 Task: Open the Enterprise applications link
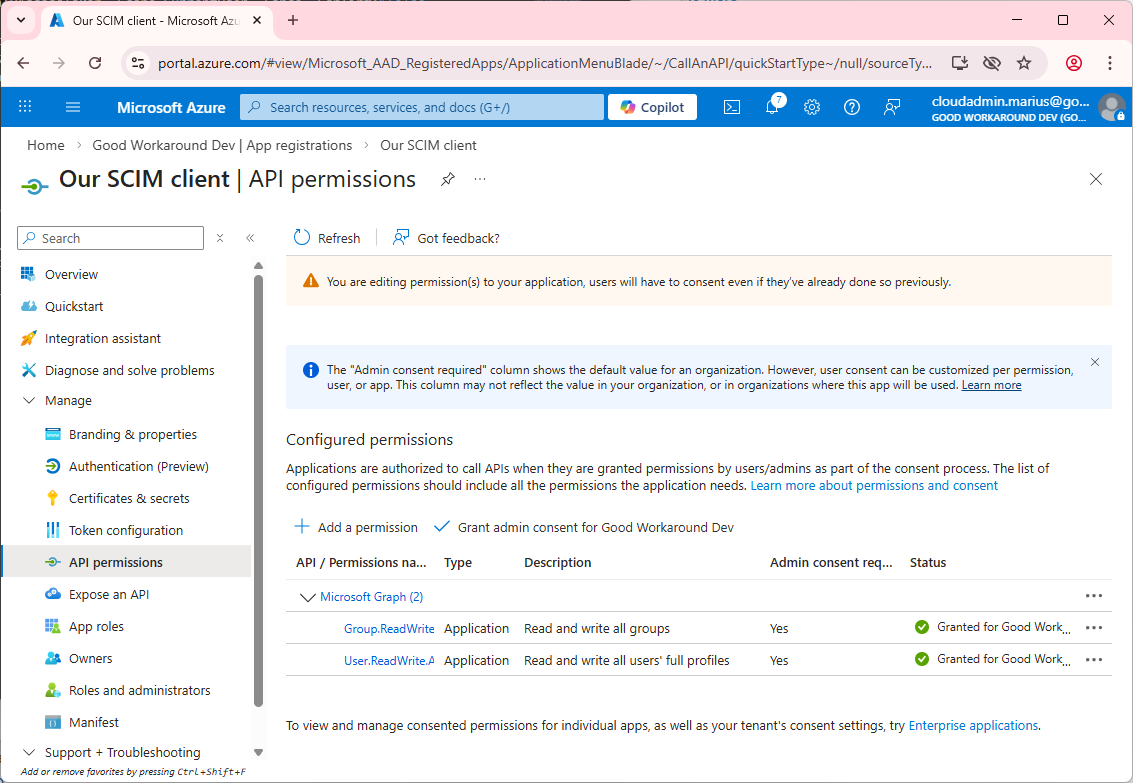pos(973,725)
